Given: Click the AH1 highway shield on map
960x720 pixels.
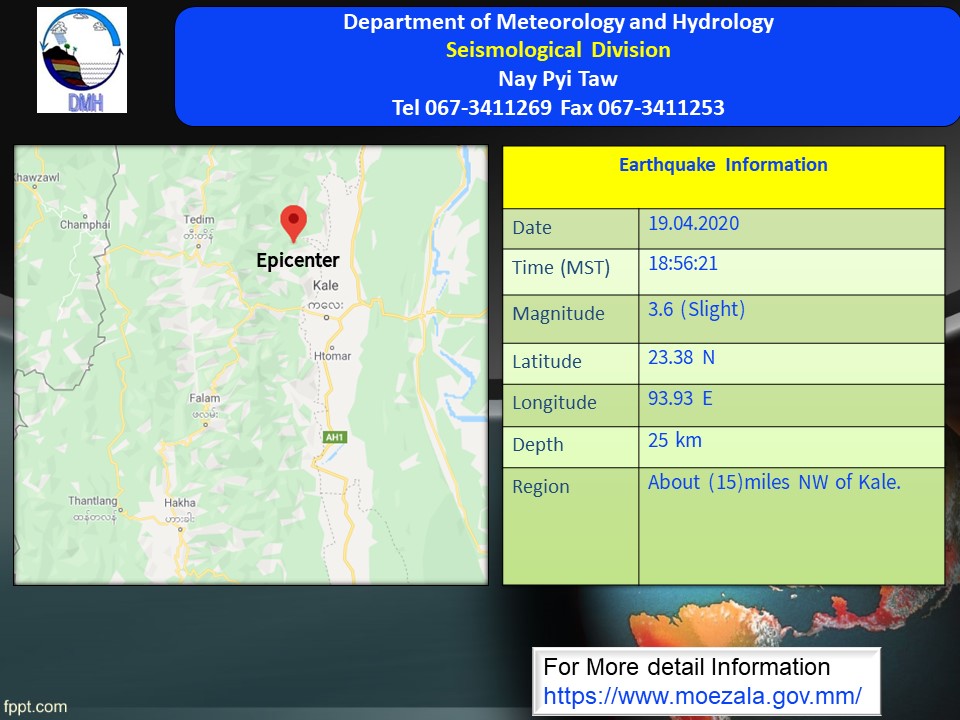Looking at the screenshot, I should tap(335, 437).
